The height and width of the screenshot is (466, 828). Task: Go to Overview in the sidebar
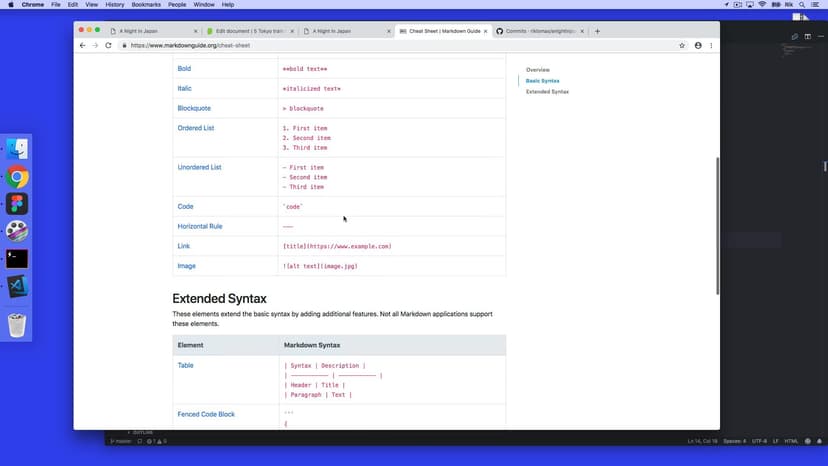(538, 69)
